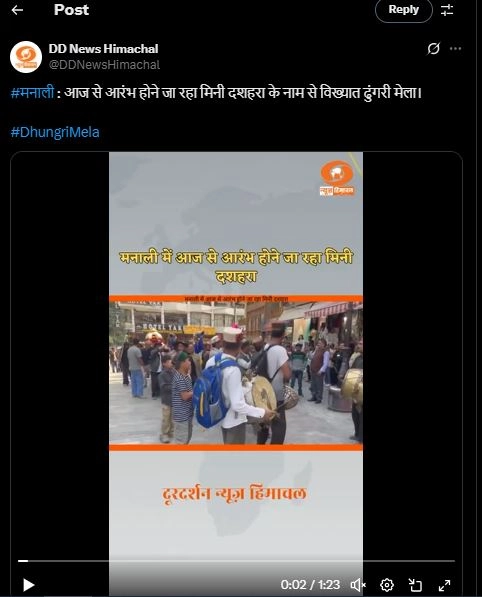Open the #मनाली hashtag
482x597 pixels.
pyautogui.click(x=32, y=93)
